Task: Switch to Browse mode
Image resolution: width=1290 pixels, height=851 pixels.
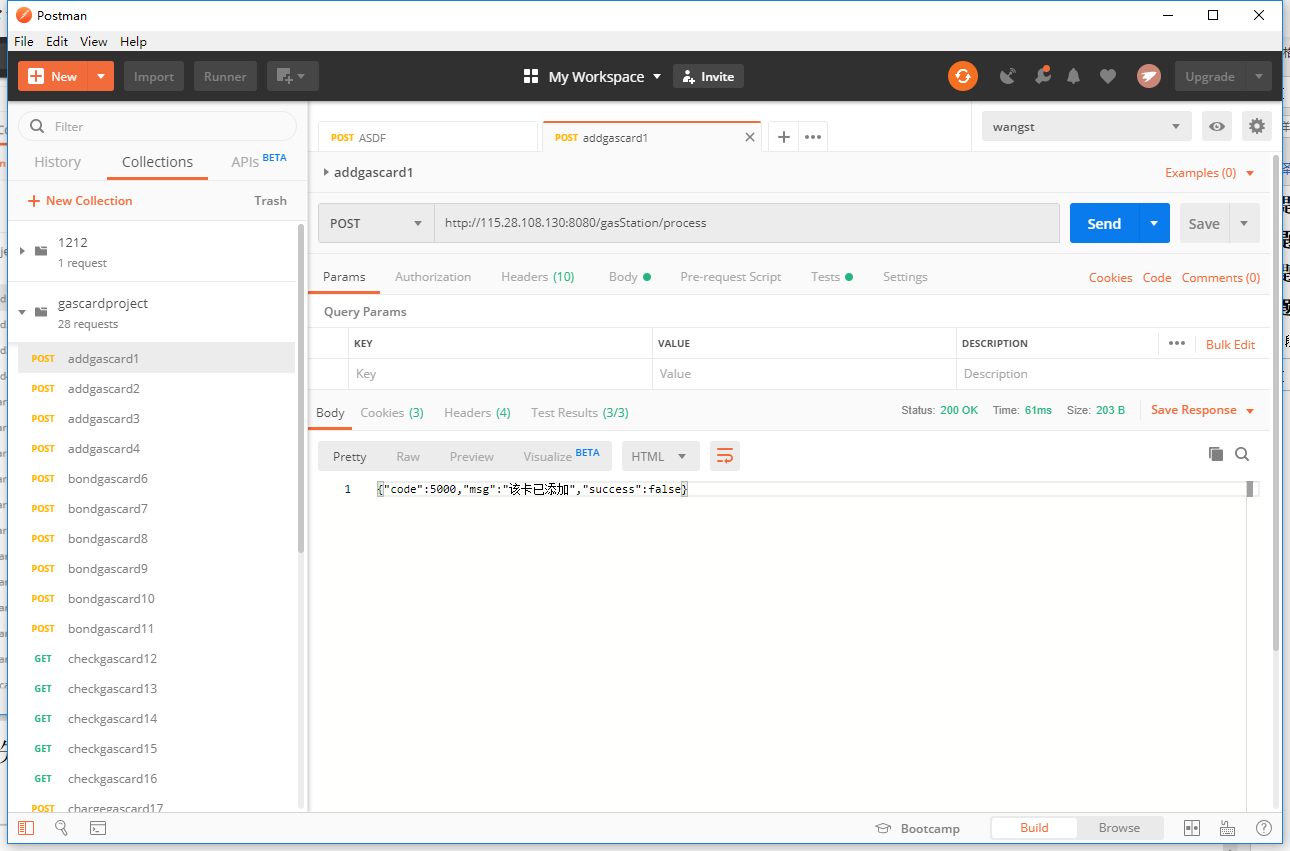Action: click(1119, 828)
